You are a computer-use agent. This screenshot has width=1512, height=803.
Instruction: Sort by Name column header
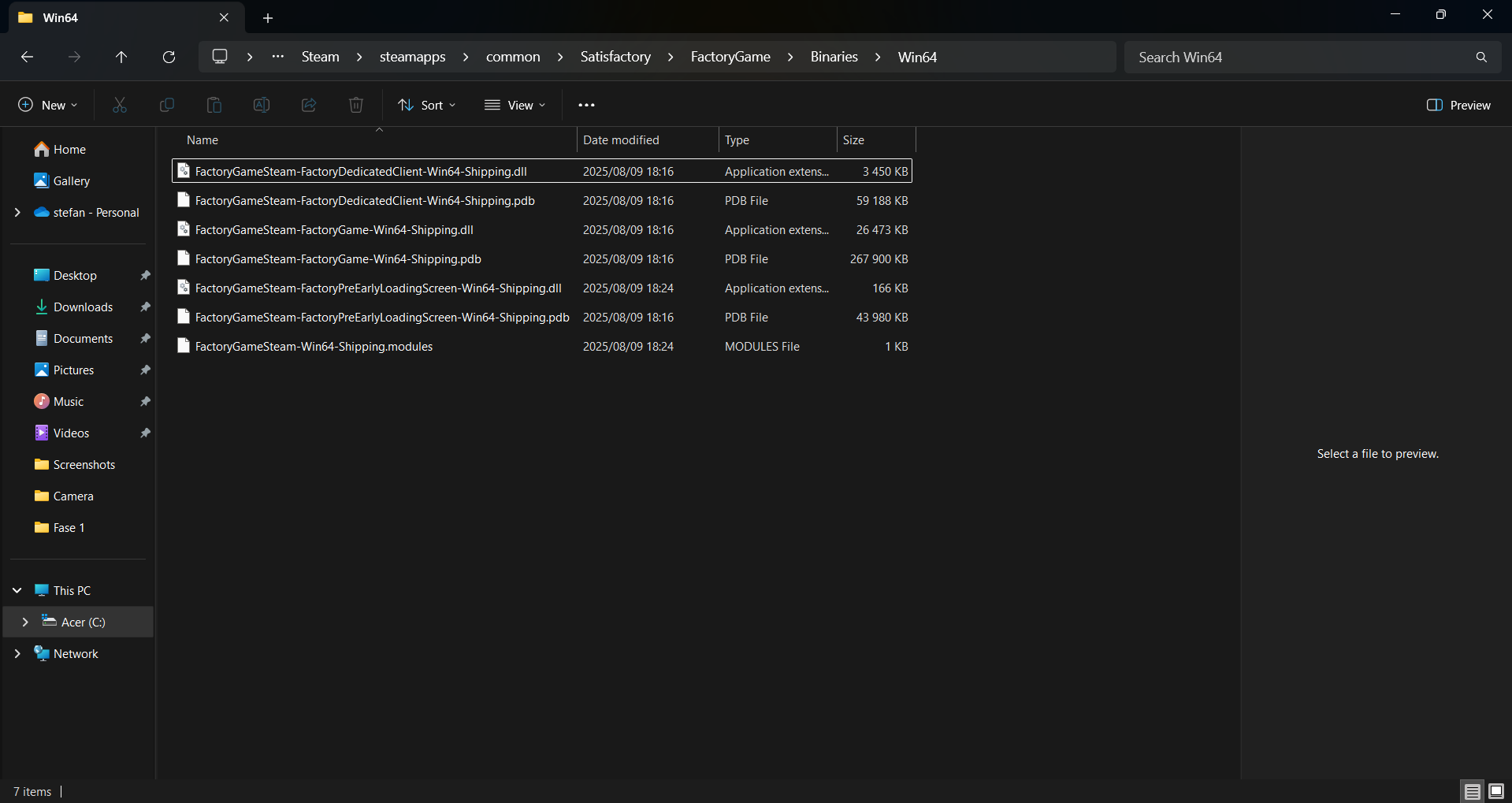click(x=374, y=140)
